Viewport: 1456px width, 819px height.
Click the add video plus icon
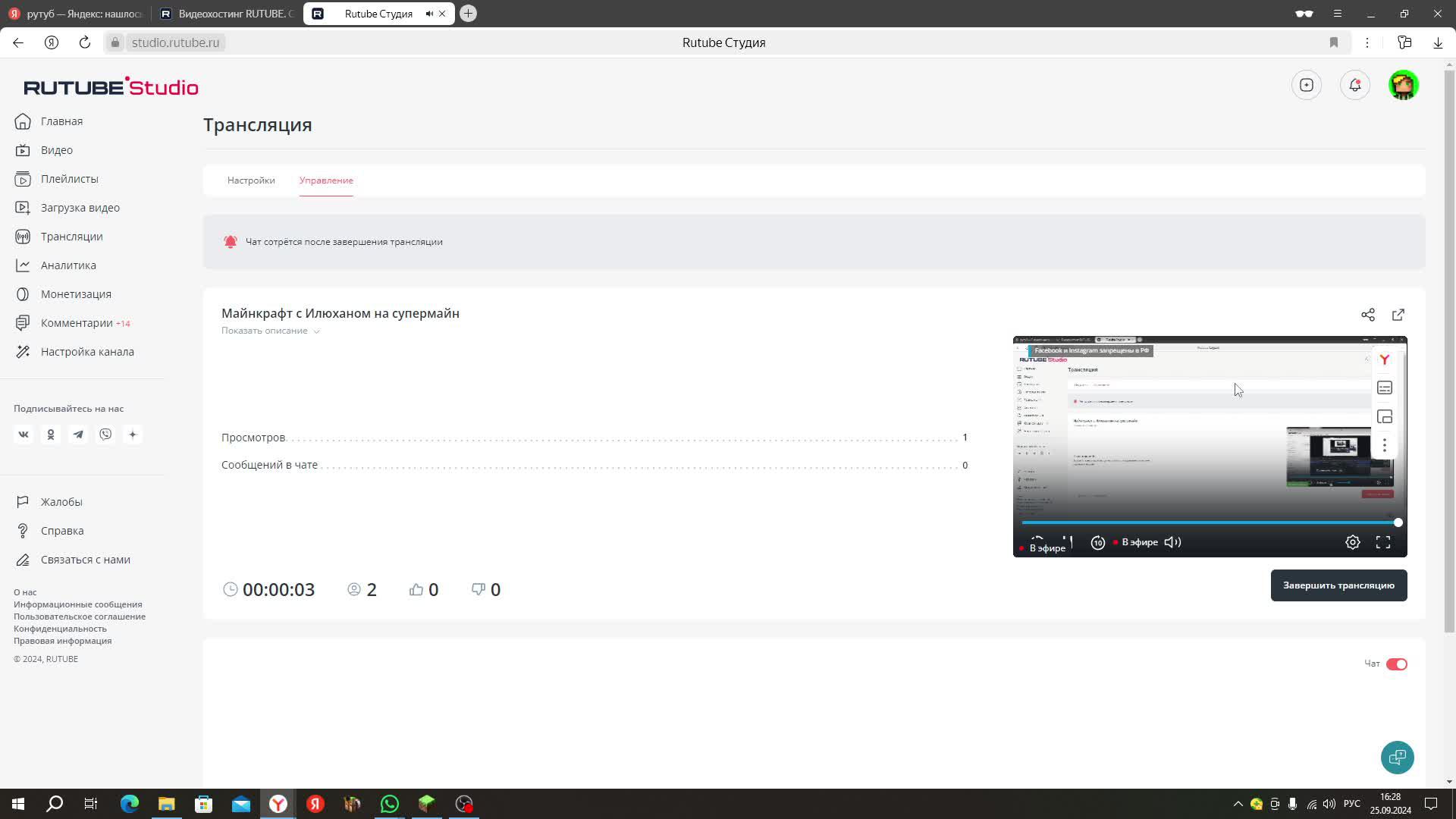(x=1307, y=85)
